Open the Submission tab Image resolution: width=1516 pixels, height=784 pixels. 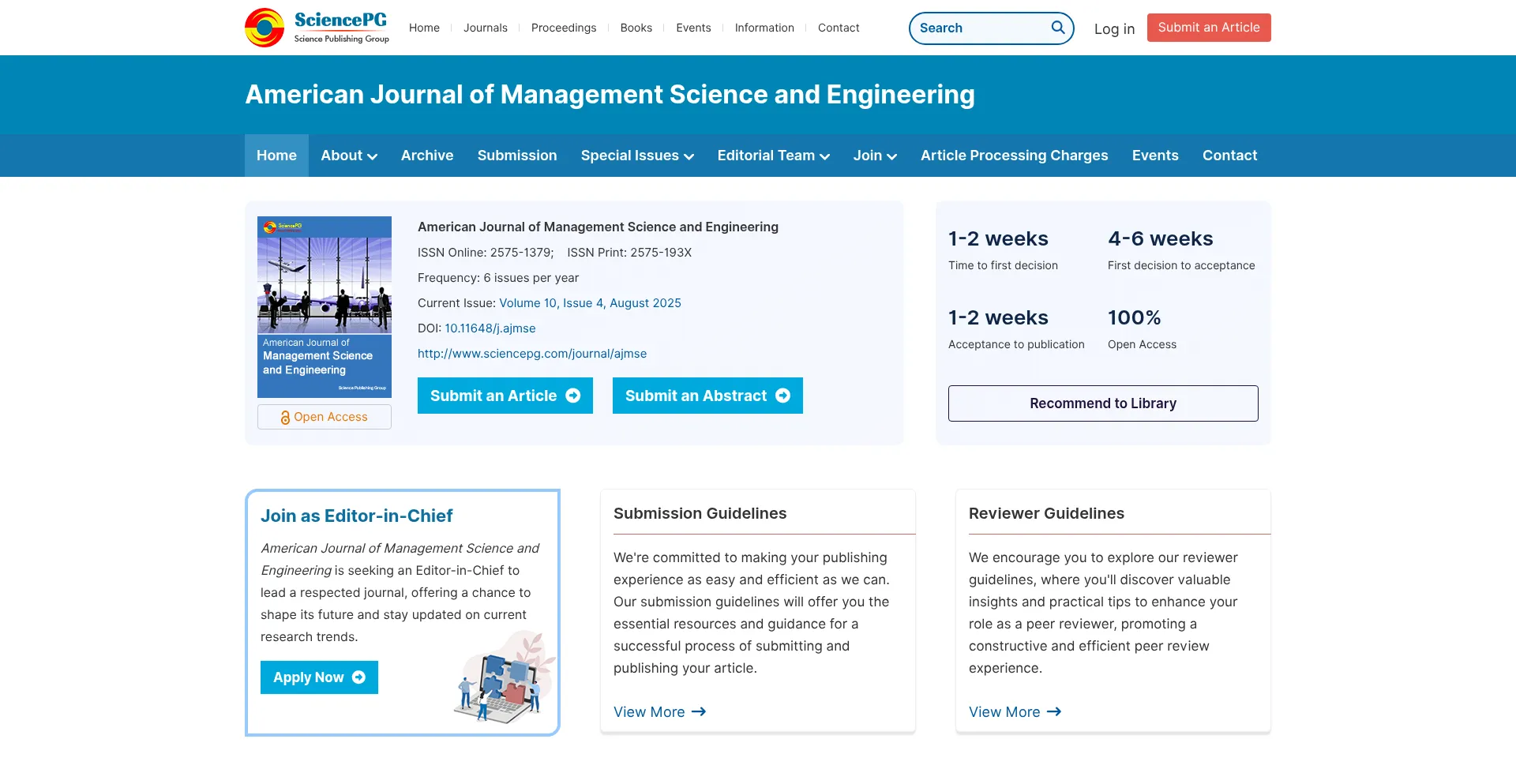517,156
